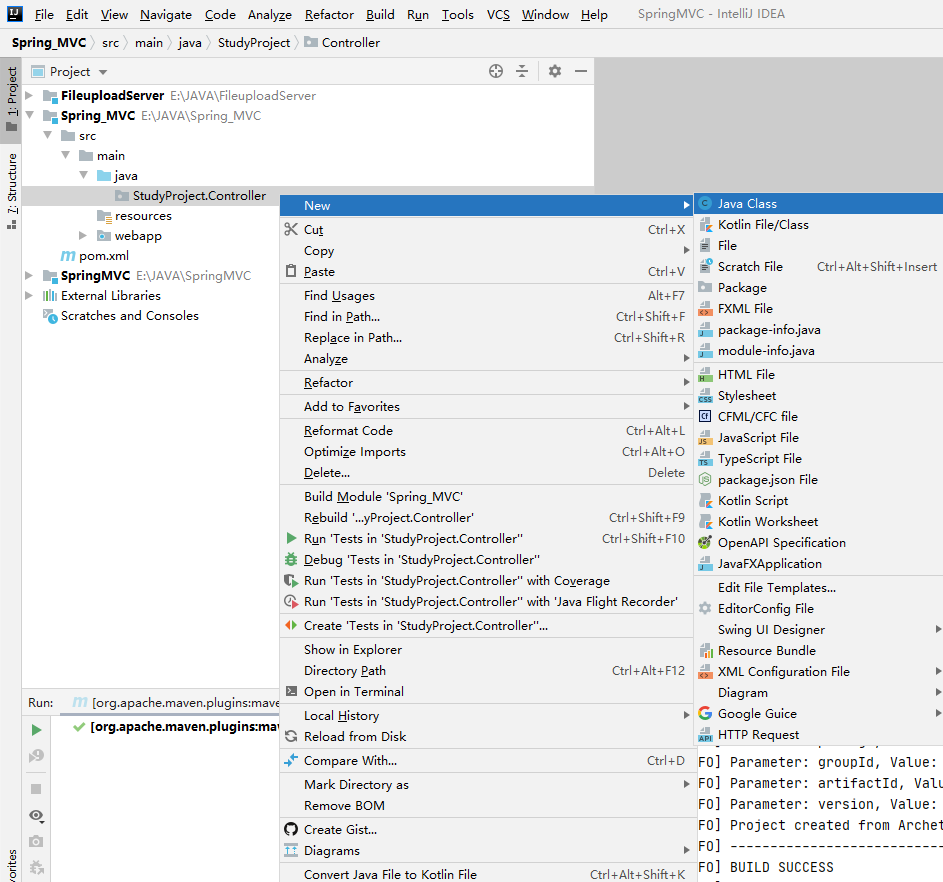Open the Refactor menu in menu bar
943x882 pixels.
click(x=329, y=15)
